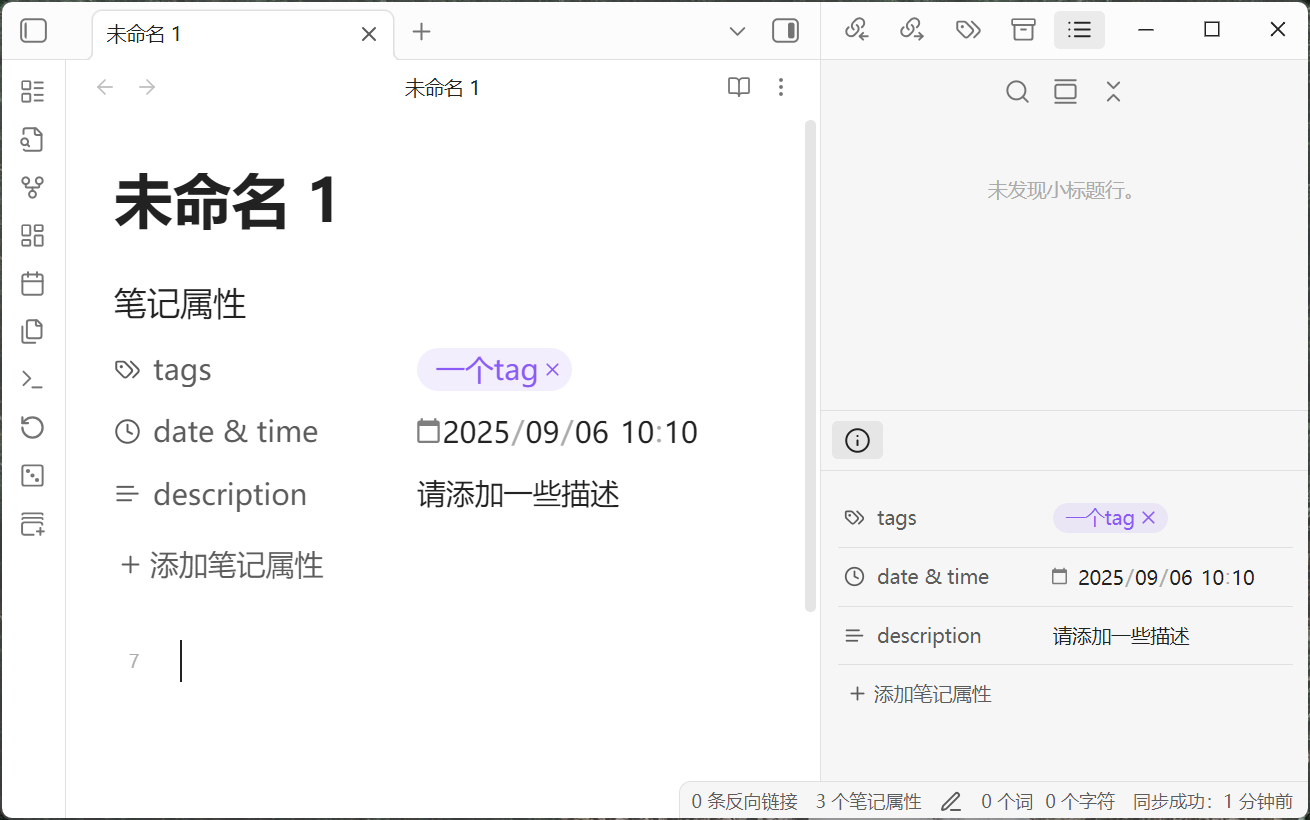Click the description field in sidebar properties
The height and width of the screenshot is (820, 1310).
1121,636
